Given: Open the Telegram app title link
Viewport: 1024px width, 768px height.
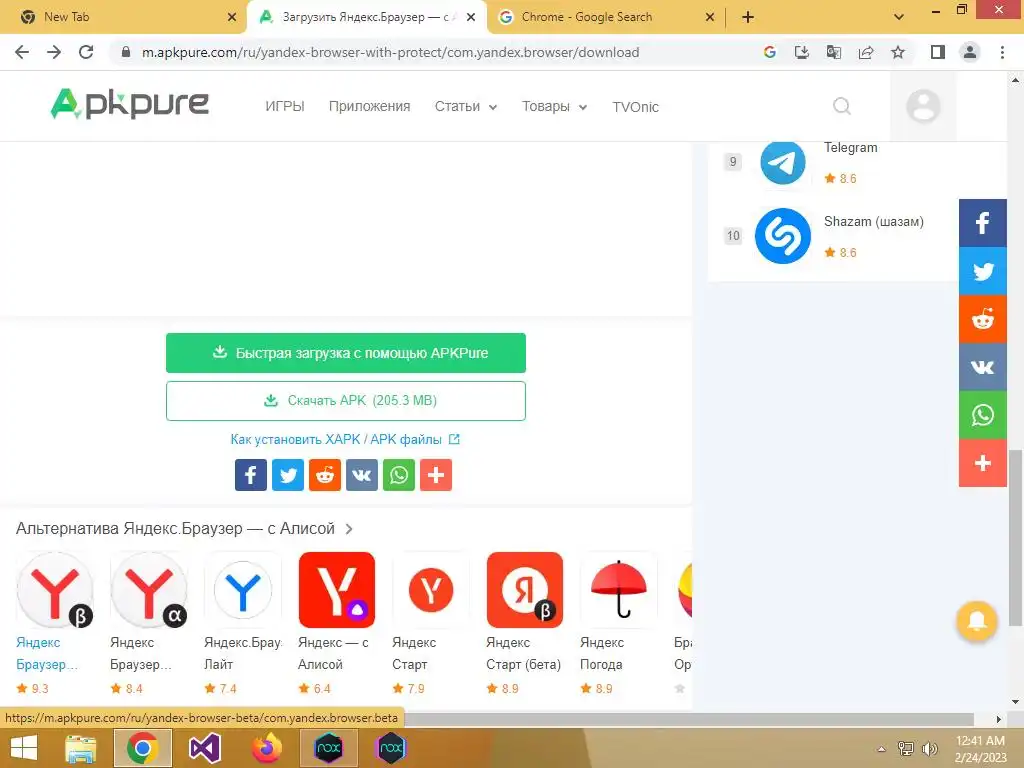Looking at the screenshot, I should [x=850, y=148].
